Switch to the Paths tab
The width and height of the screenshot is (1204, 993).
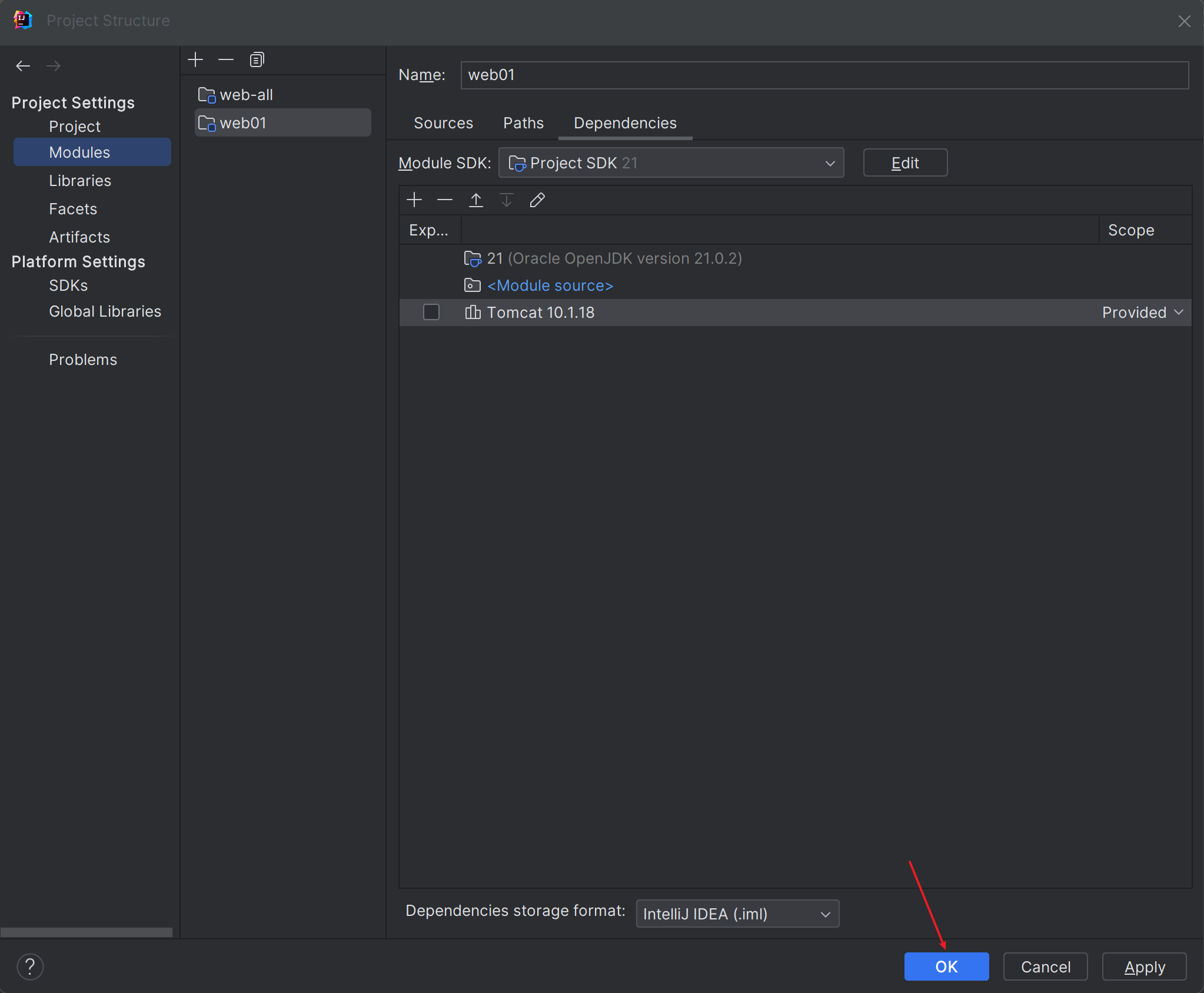tap(523, 123)
